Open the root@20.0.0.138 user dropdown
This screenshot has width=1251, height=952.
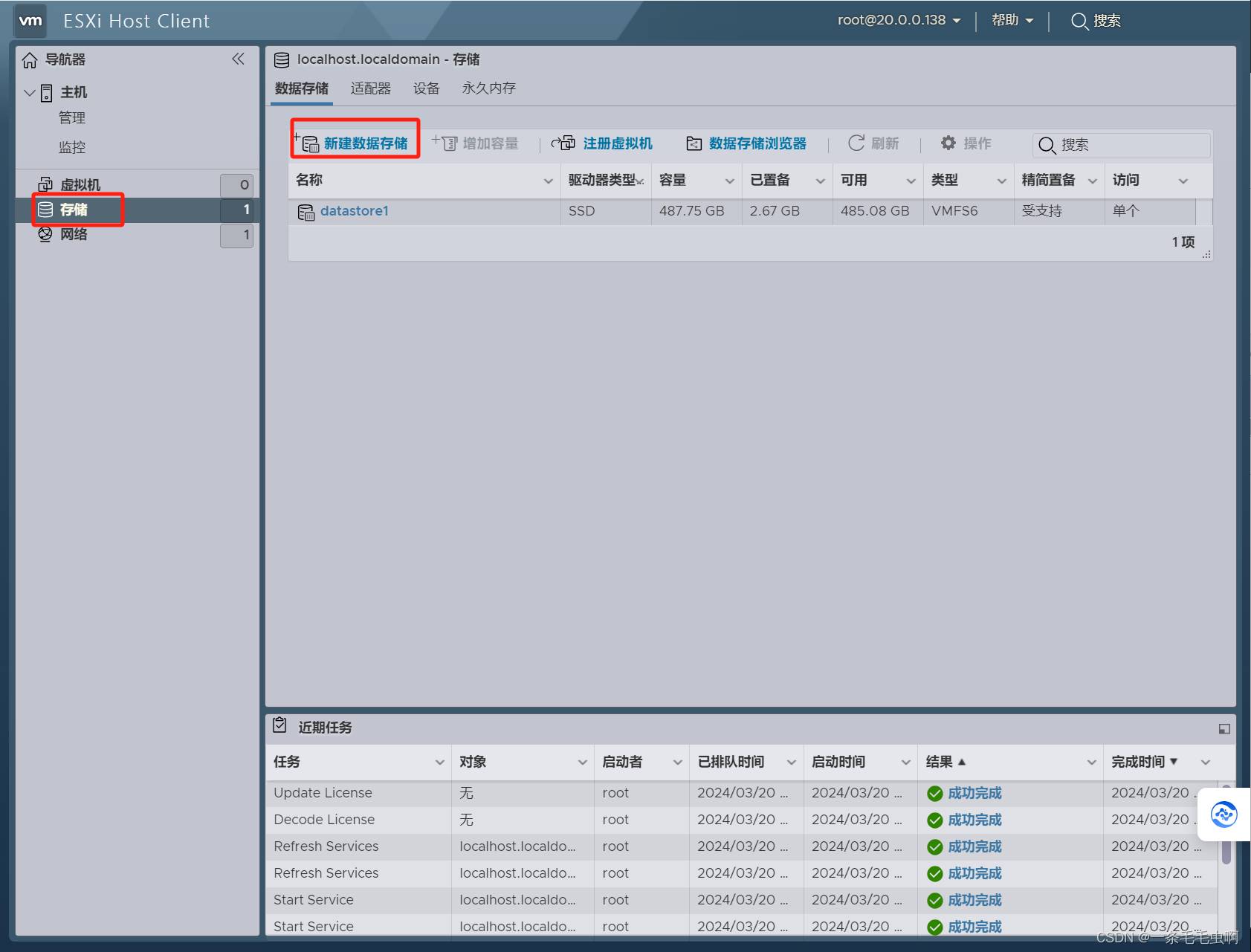[x=899, y=21]
